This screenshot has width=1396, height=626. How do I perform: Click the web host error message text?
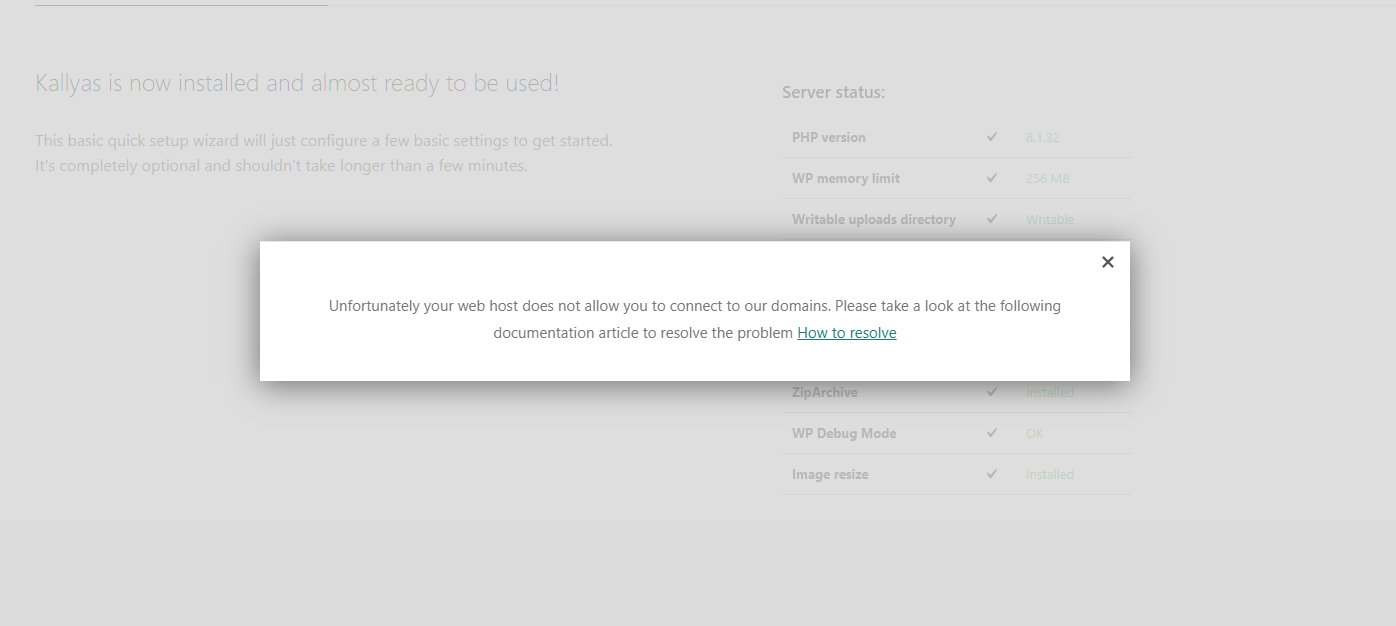(695, 319)
